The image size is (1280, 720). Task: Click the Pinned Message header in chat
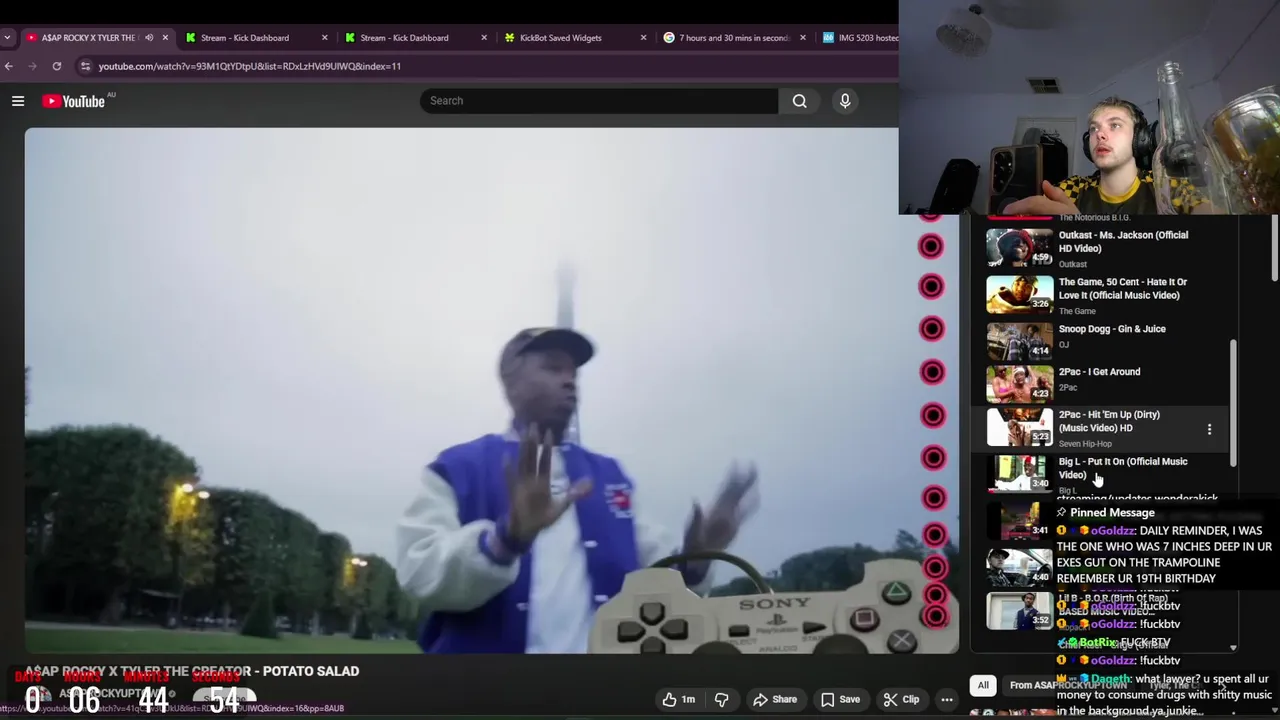(1112, 512)
